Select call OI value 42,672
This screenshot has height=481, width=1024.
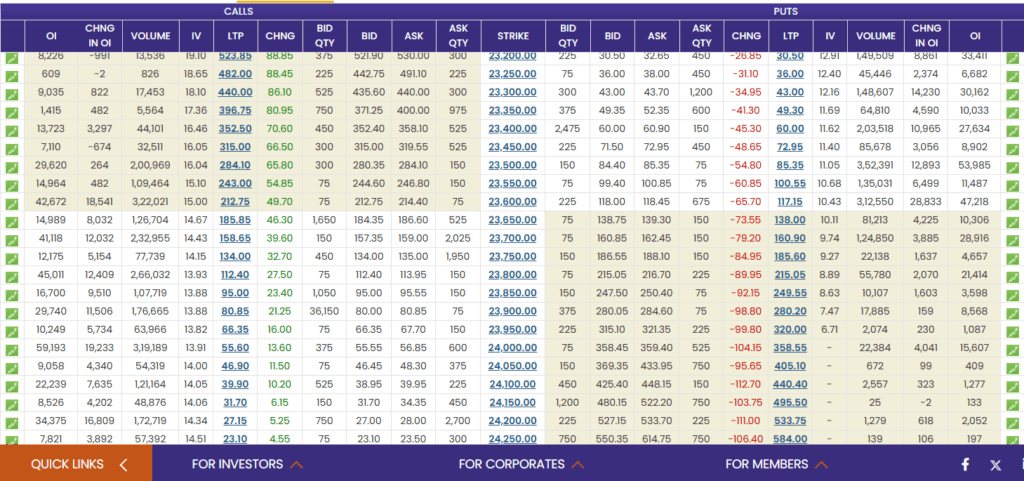point(51,202)
